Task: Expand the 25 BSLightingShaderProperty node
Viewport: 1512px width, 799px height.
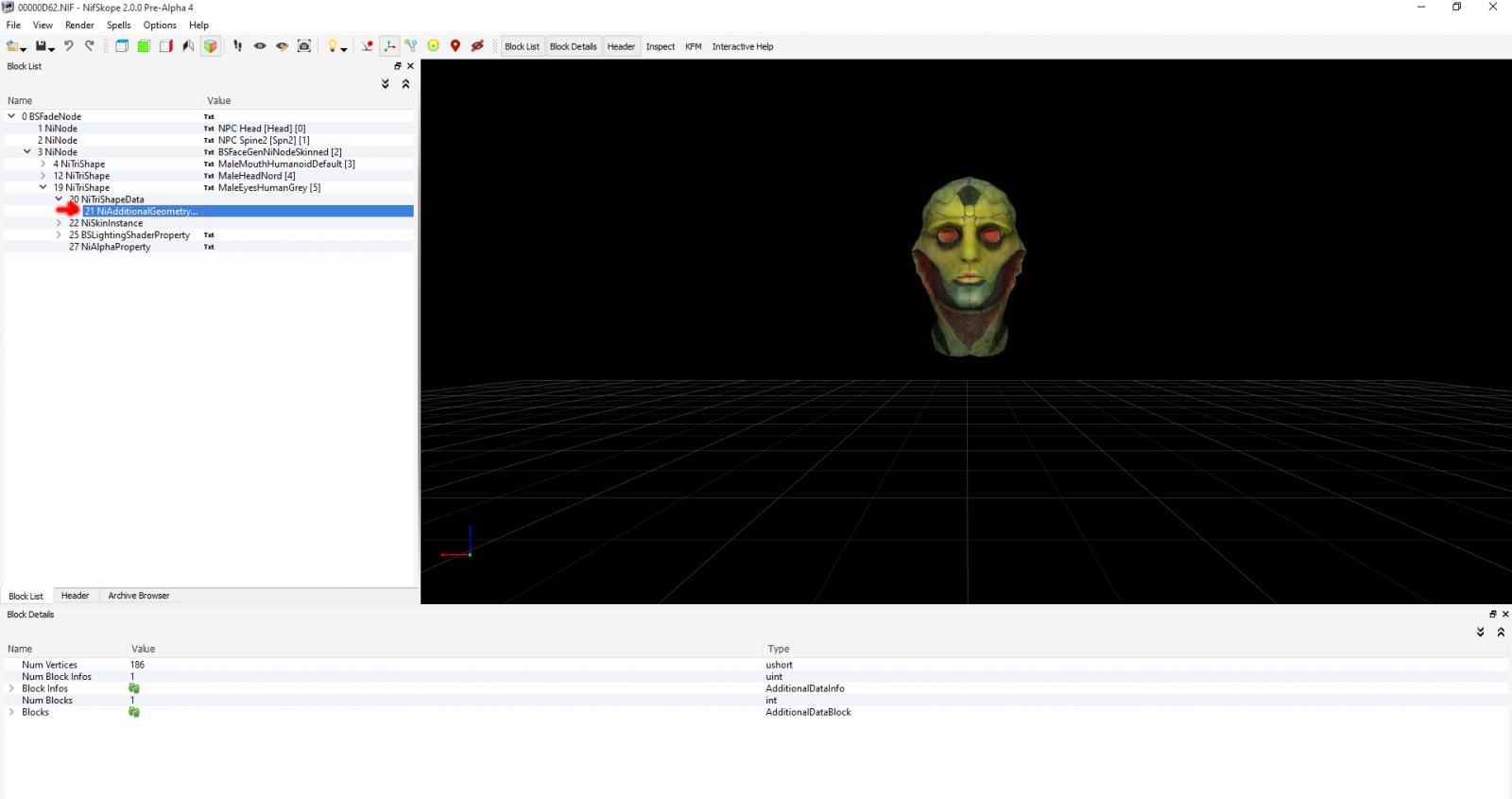Action: coord(59,235)
